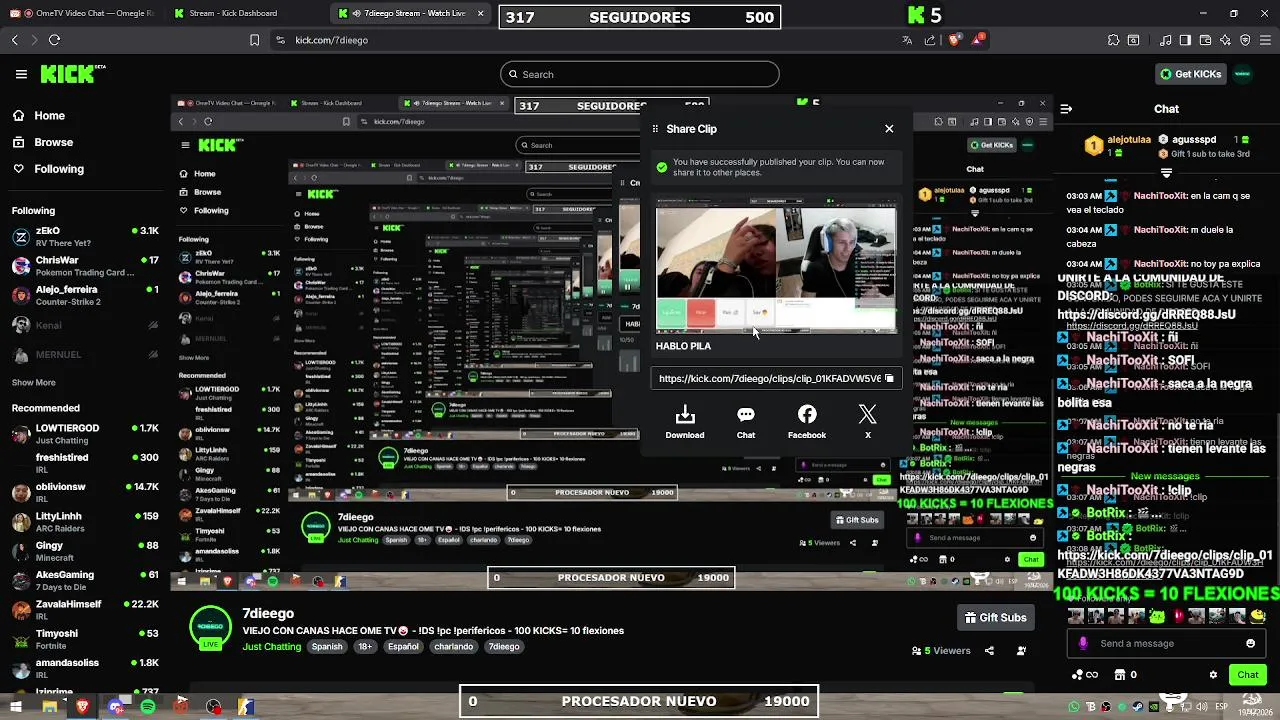The width and height of the screenshot is (1280, 720).
Task: Open Spotify from the taskbar
Action: tap(148, 707)
